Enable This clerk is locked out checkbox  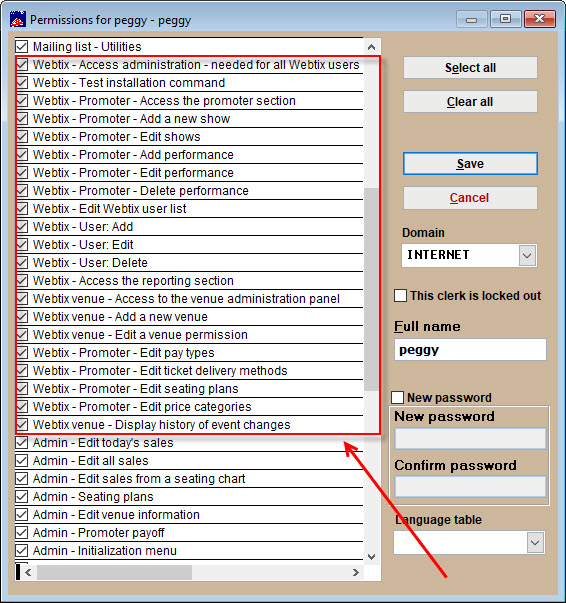tap(400, 296)
